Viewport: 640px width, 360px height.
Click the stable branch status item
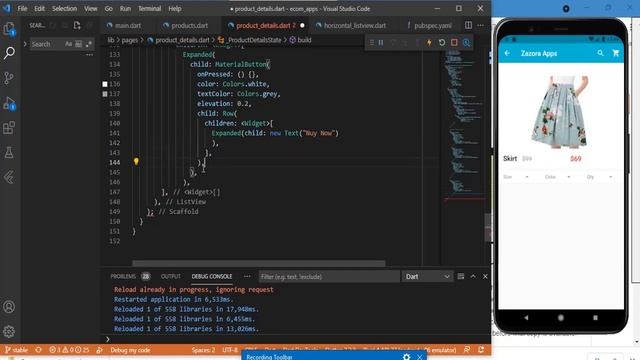(16, 350)
